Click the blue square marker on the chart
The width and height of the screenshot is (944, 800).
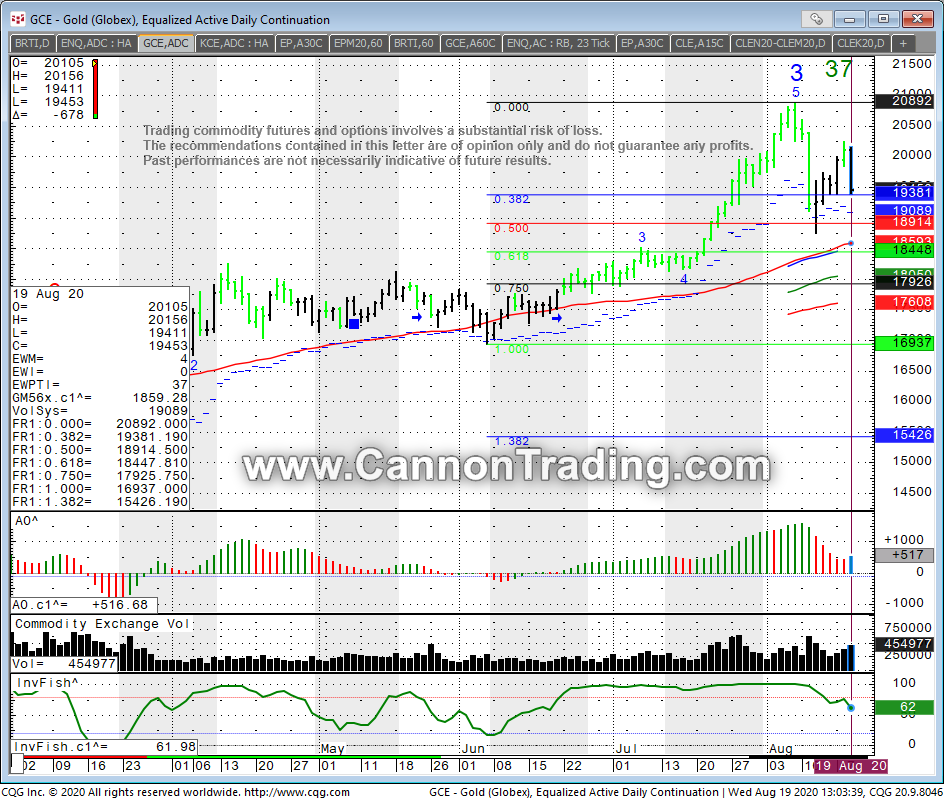[354, 323]
